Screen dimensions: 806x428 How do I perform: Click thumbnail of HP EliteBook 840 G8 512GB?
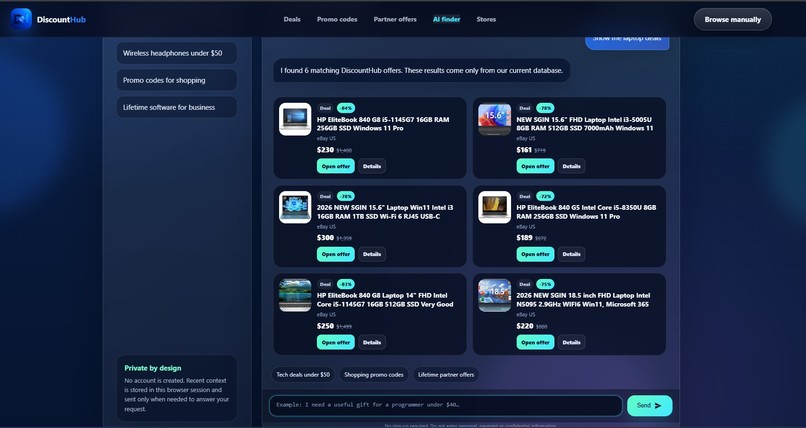coord(295,295)
